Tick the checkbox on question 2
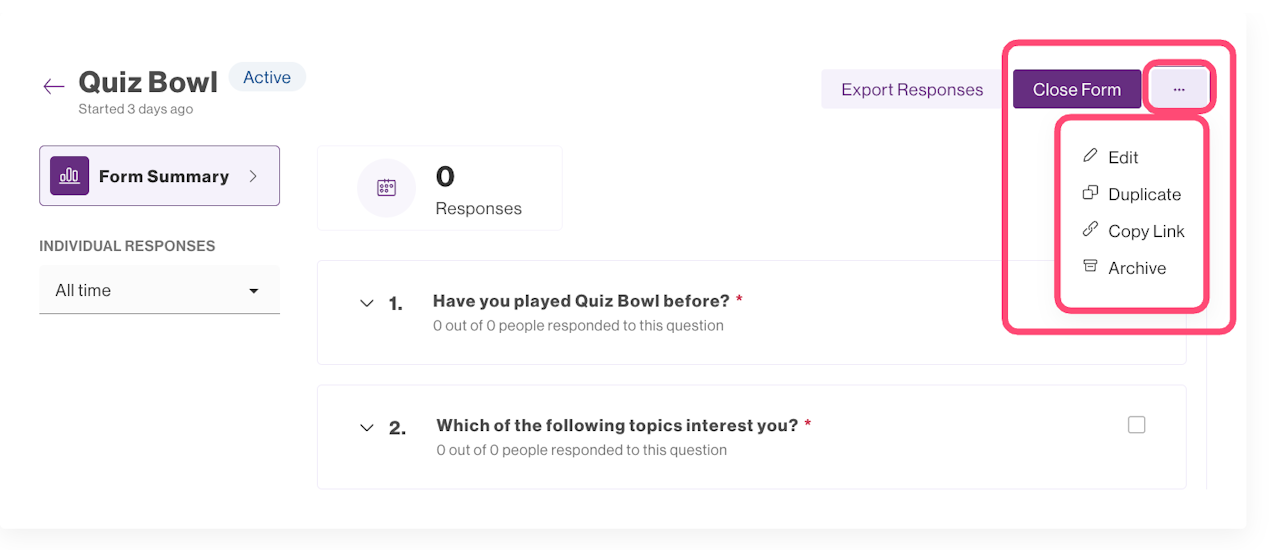The image size is (1280, 550). click(x=1136, y=425)
